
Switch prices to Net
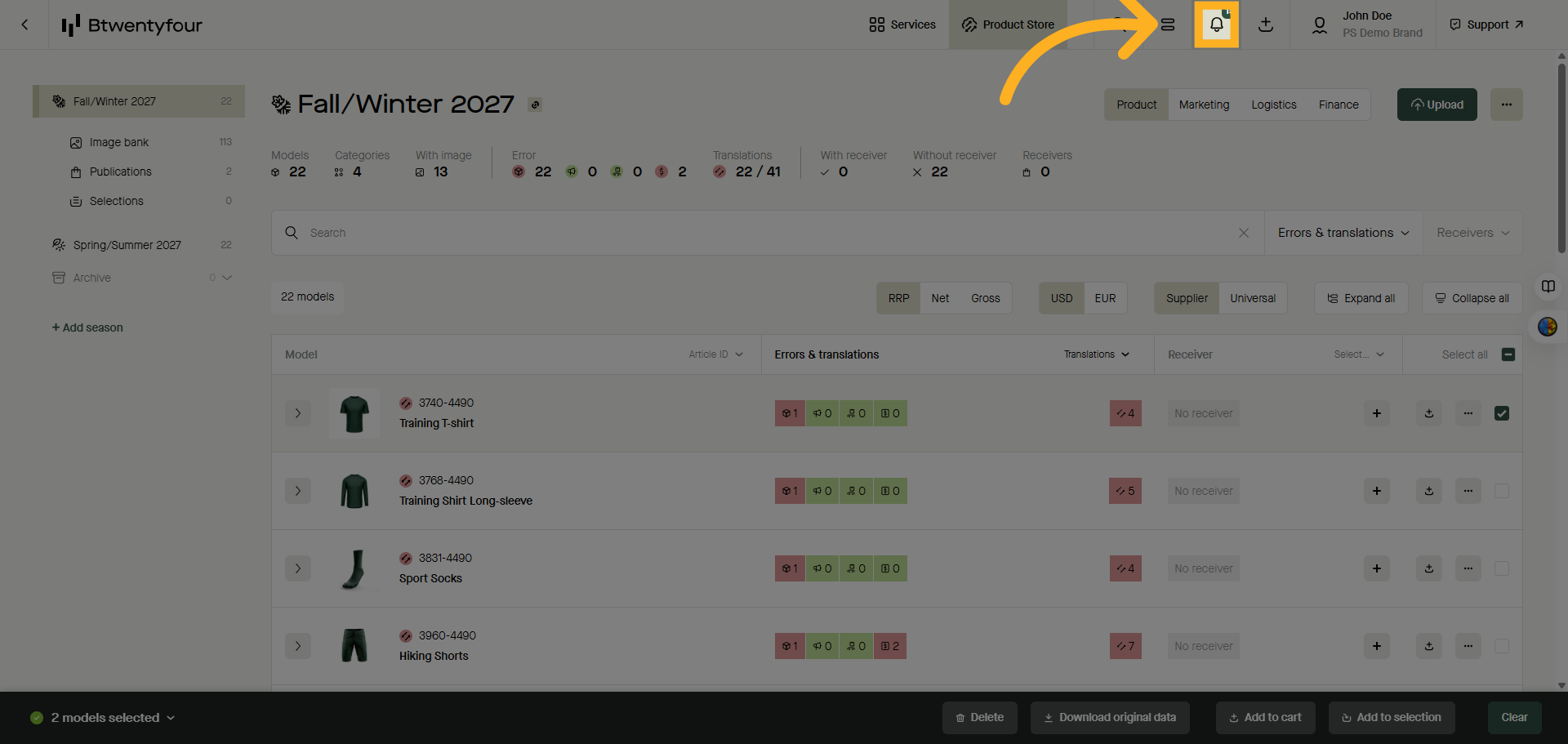pyautogui.click(x=940, y=298)
